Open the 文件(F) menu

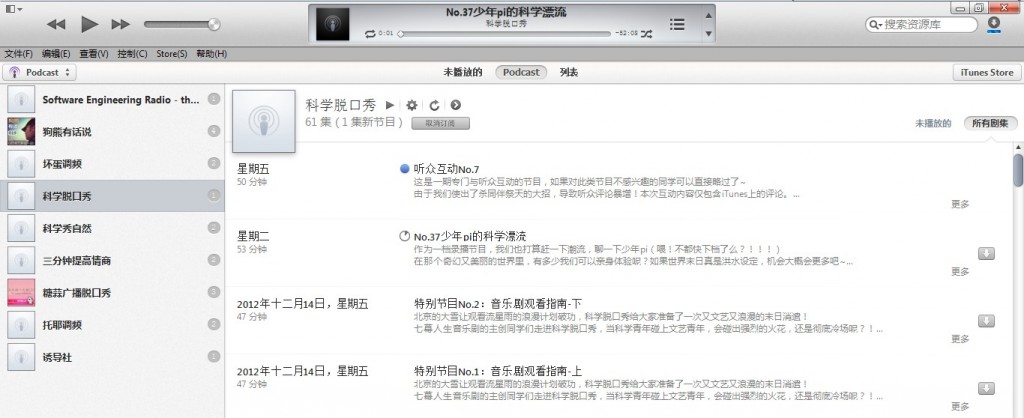(18, 54)
